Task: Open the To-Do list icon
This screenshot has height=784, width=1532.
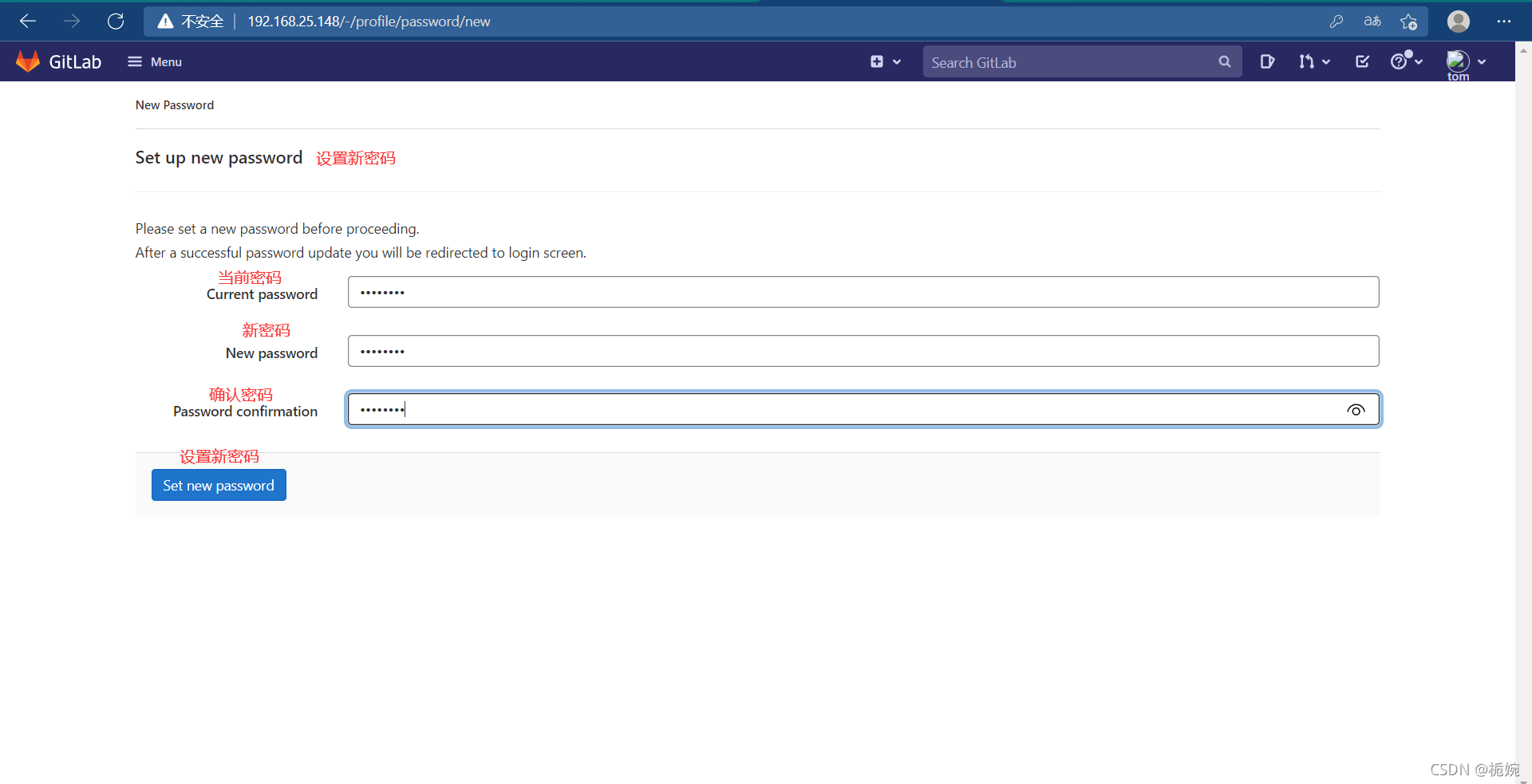Action: click(1363, 61)
